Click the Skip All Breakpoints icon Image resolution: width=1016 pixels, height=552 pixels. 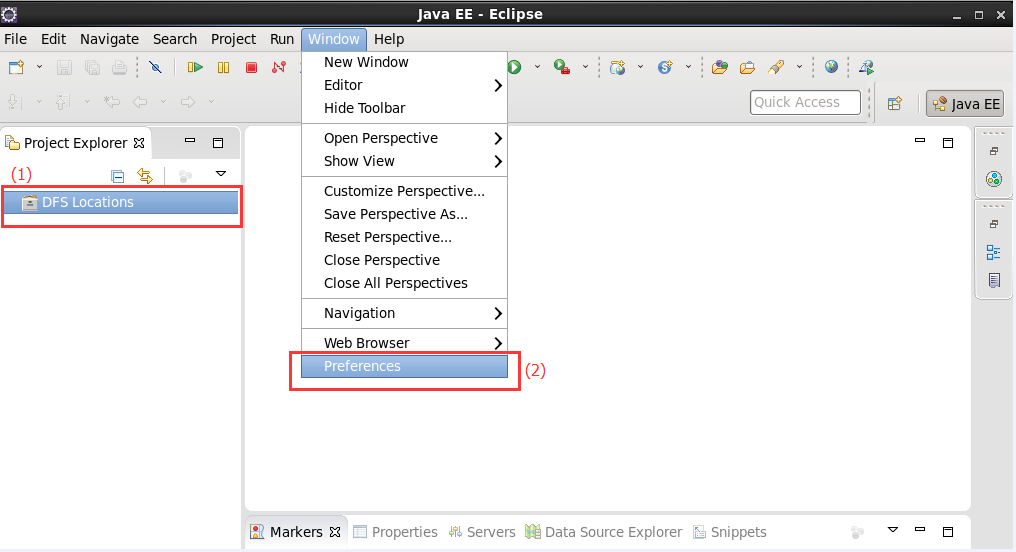(155, 67)
